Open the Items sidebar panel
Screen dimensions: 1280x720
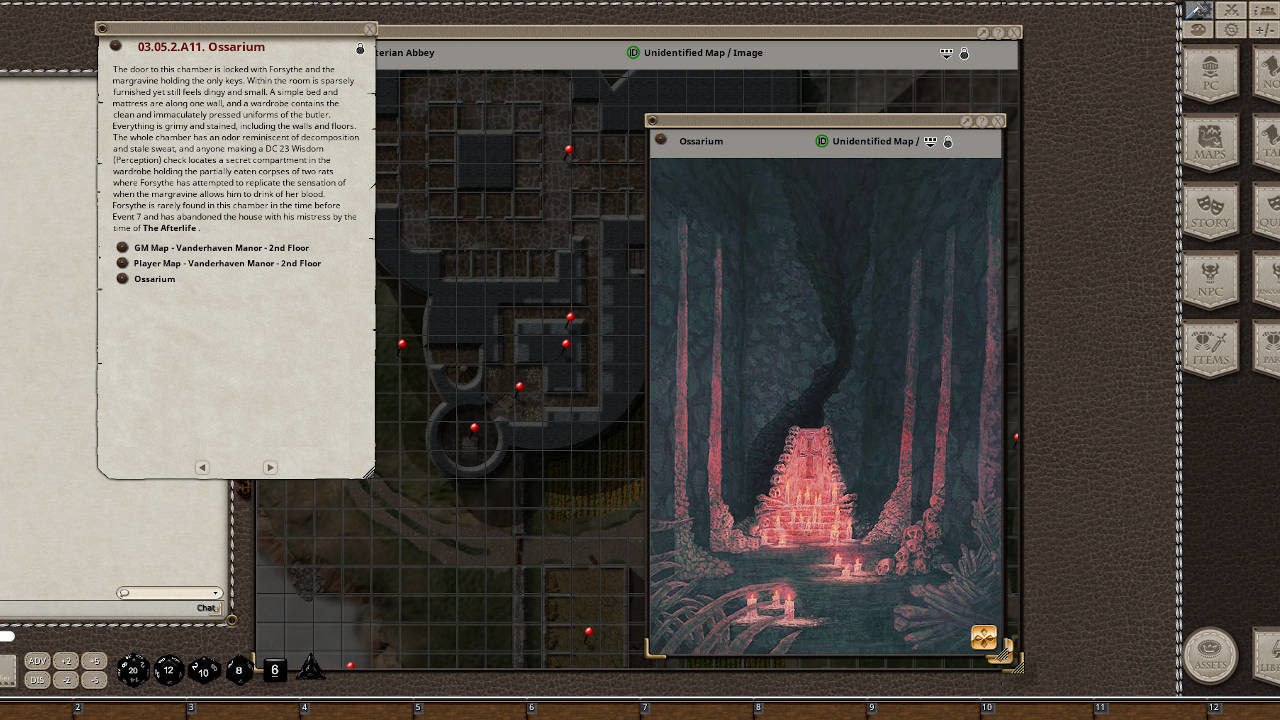coord(1210,349)
